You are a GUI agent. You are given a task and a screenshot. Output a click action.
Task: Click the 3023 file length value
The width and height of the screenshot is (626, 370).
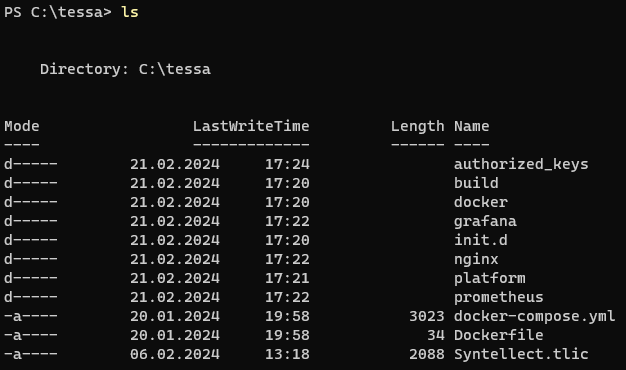426,317
